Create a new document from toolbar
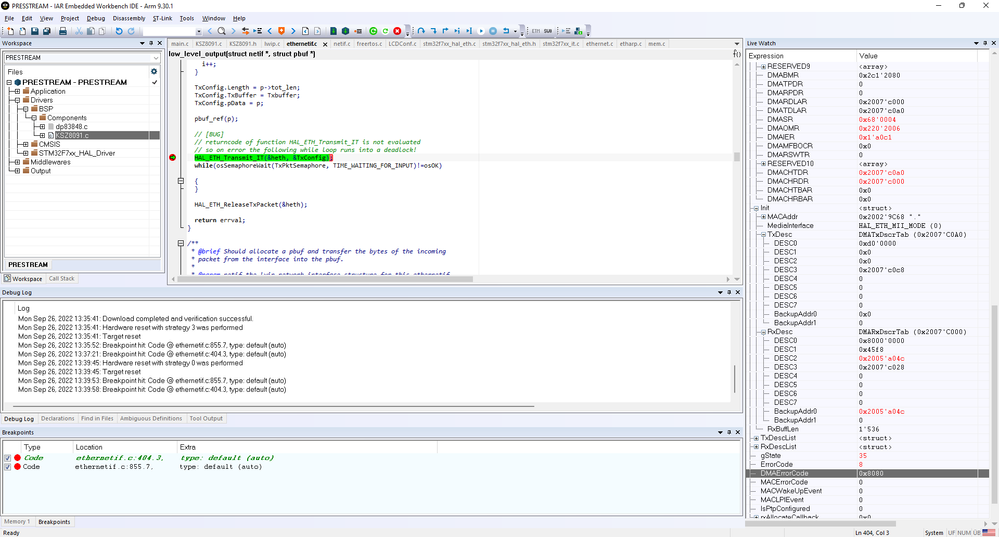 pos(10,31)
